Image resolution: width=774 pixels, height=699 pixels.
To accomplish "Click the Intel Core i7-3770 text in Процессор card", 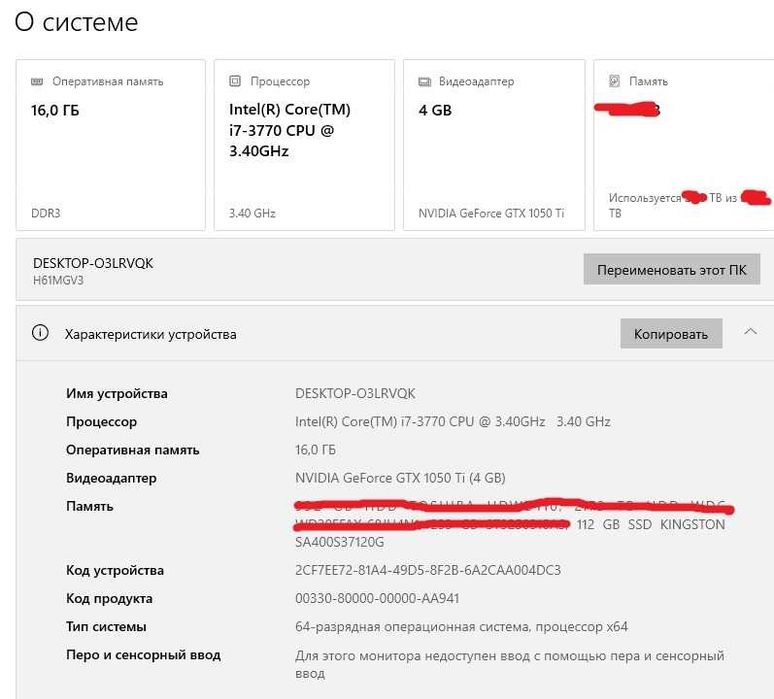I will pos(290,130).
